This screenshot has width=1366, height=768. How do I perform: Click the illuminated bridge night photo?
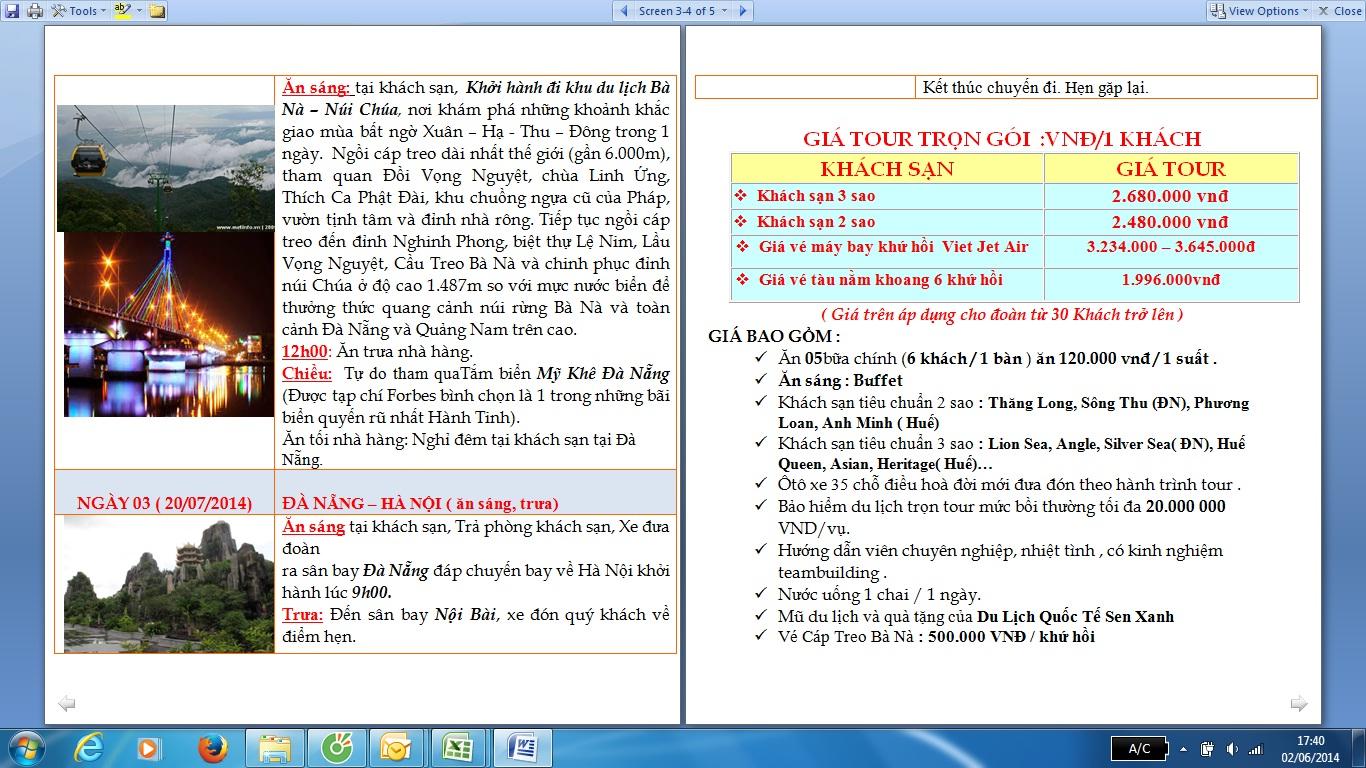pyautogui.click(x=168, y=324)
